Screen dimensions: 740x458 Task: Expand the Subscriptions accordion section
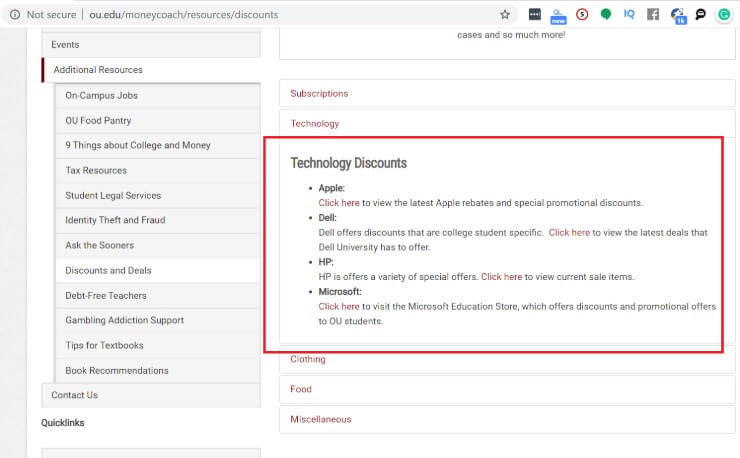click(507, 93)
